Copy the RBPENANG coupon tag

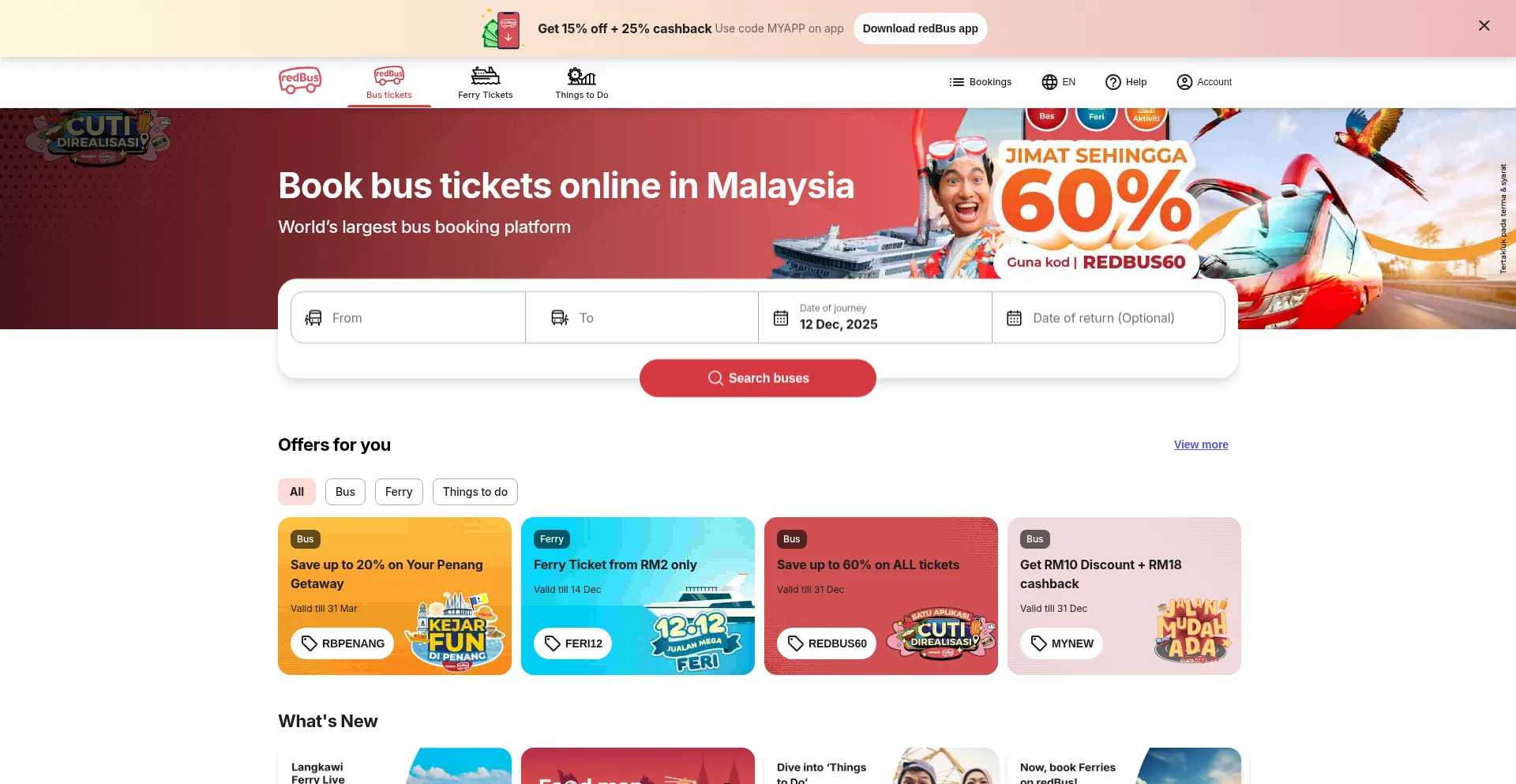[x=342, y=643]
